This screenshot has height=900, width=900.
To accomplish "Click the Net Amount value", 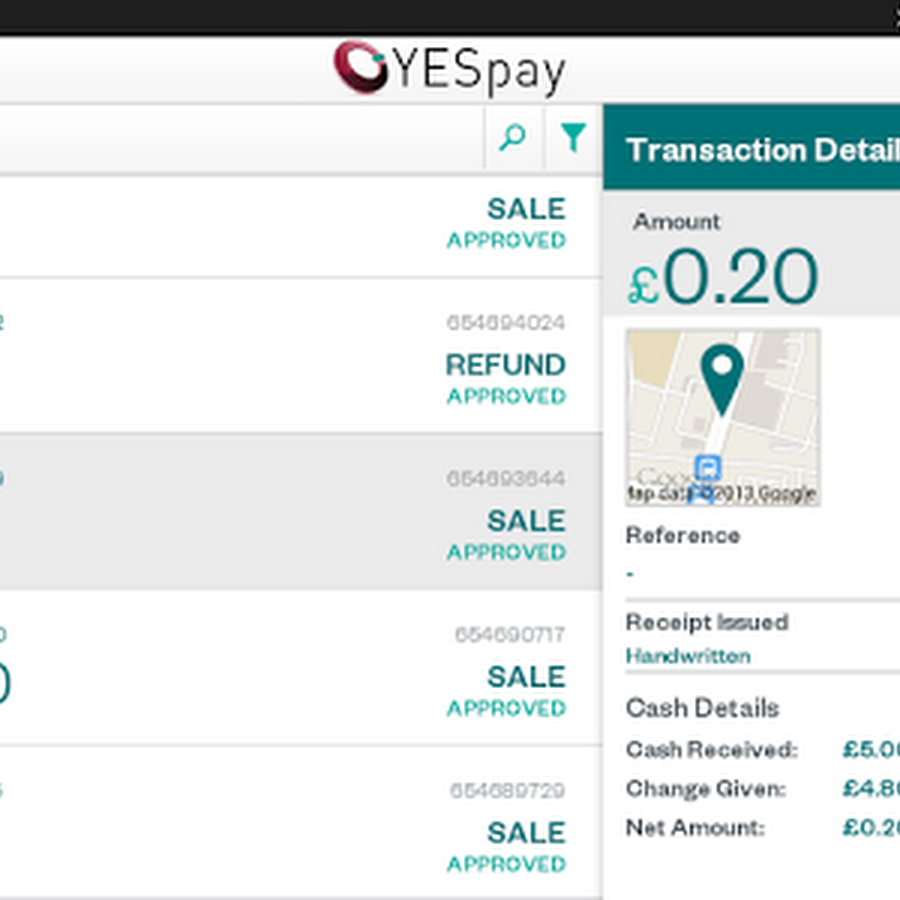I will 872,828.
